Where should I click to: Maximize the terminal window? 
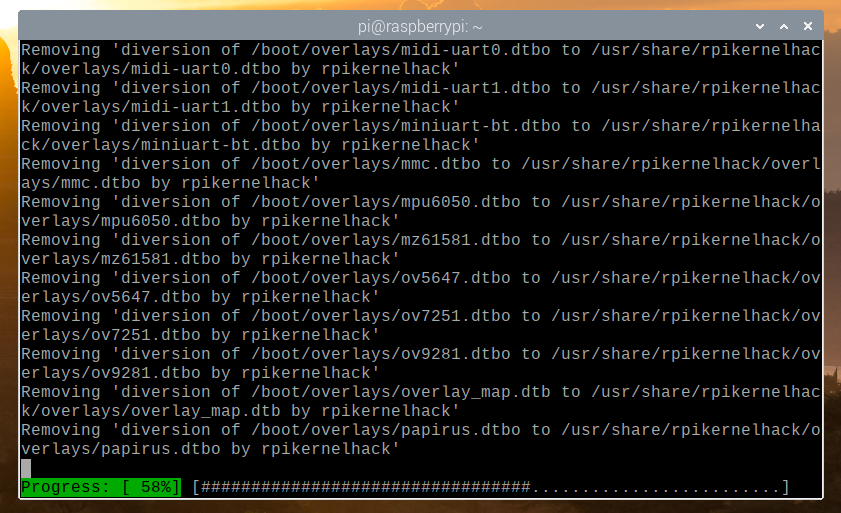[x=784, y=26]
